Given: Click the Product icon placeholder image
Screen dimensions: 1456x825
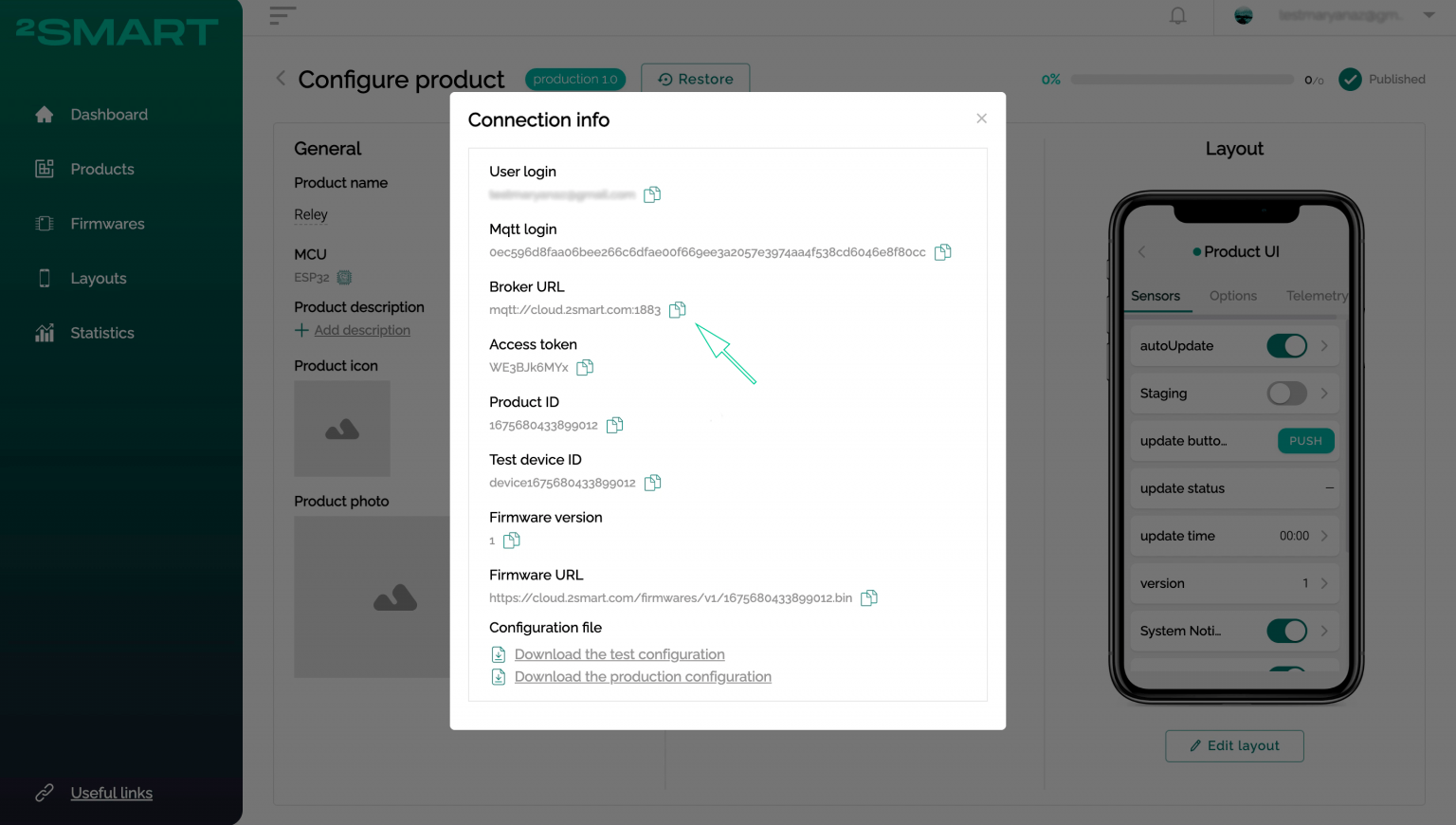Looking at the screenshot, I should pyautogui.click(x=342, y=429).
